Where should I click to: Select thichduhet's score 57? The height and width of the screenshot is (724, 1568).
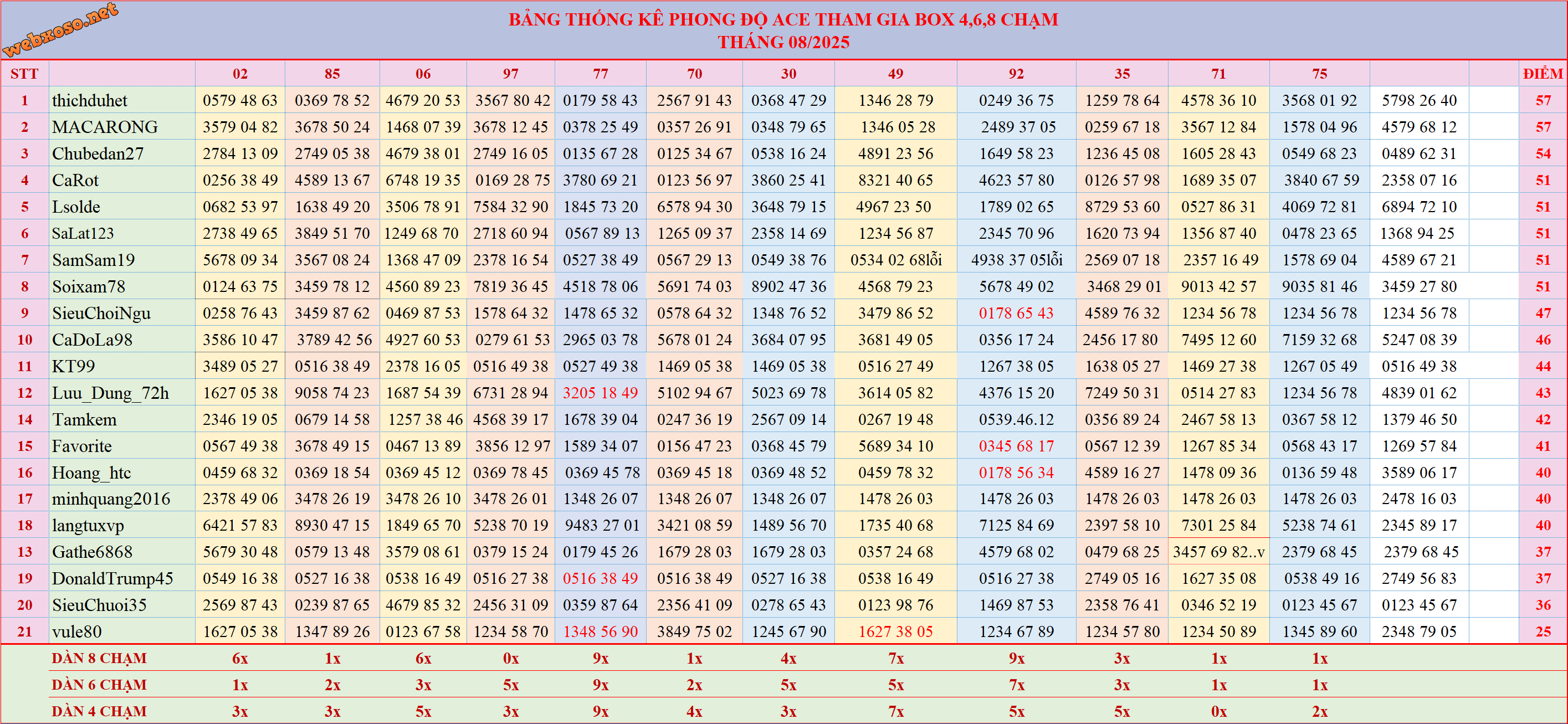tap(1543, 100)
